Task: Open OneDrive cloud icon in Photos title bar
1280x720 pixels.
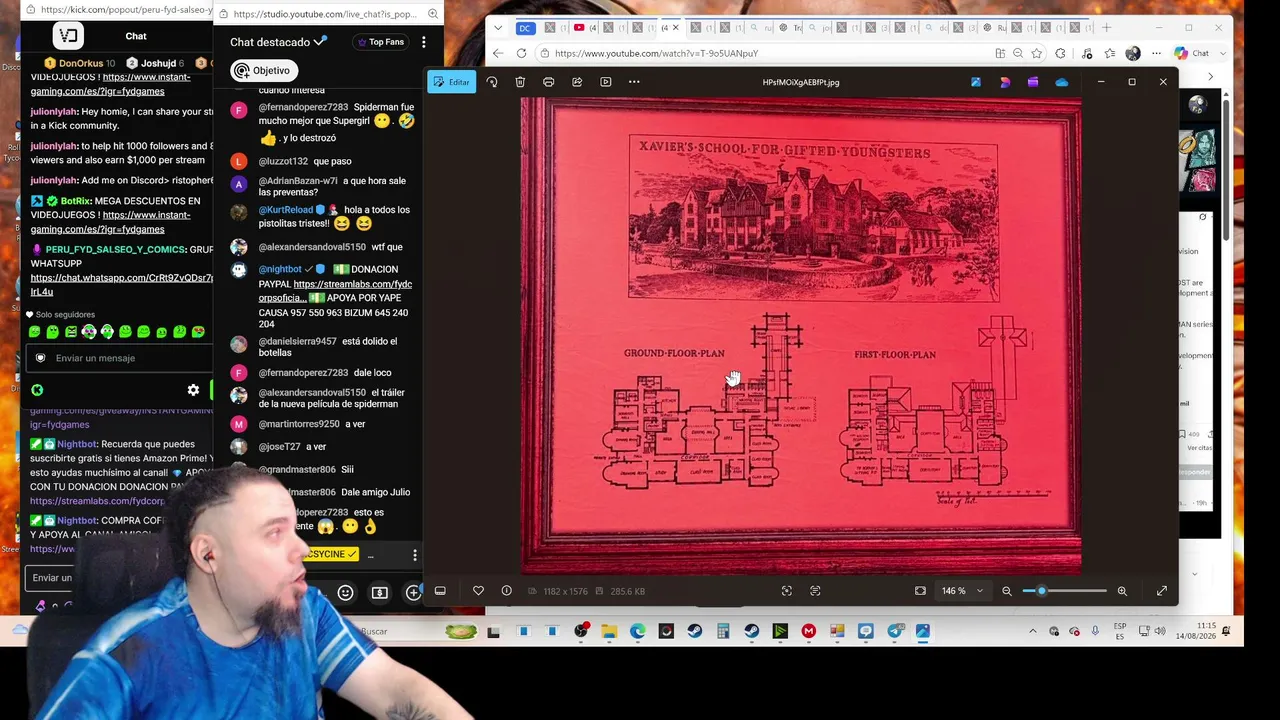Action: coord(1061,82)
